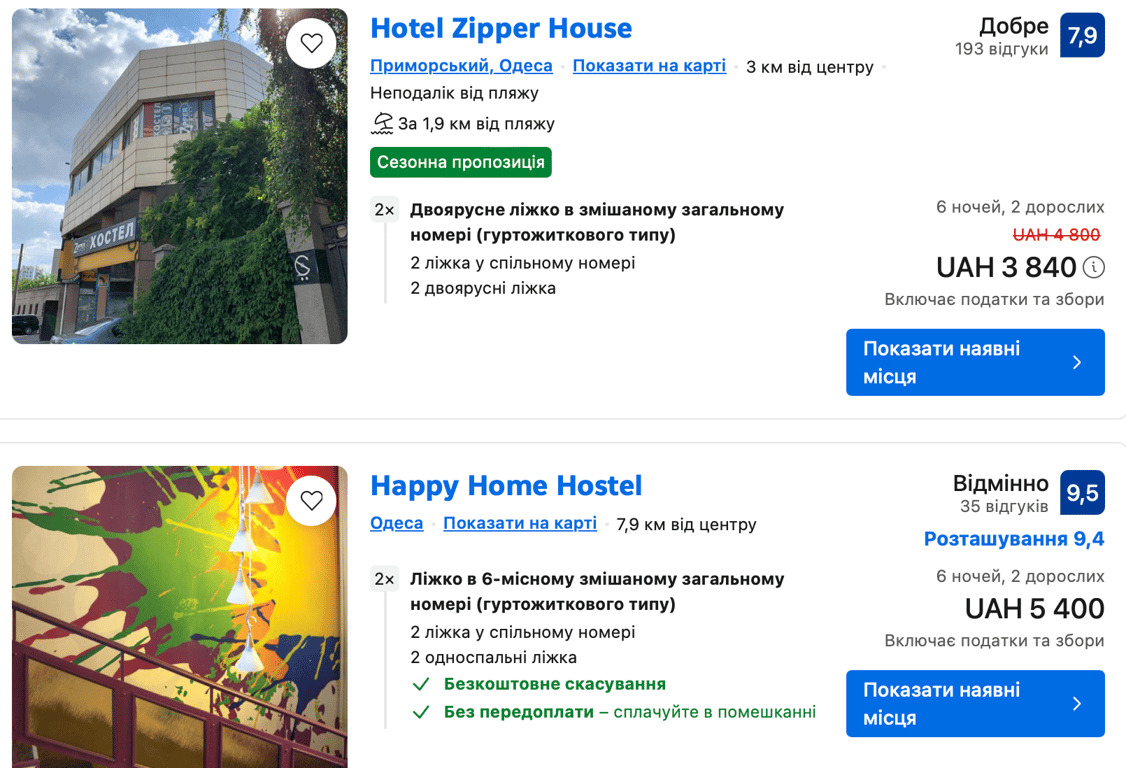Open the Hotel Zipper House title link

point(501,28)
